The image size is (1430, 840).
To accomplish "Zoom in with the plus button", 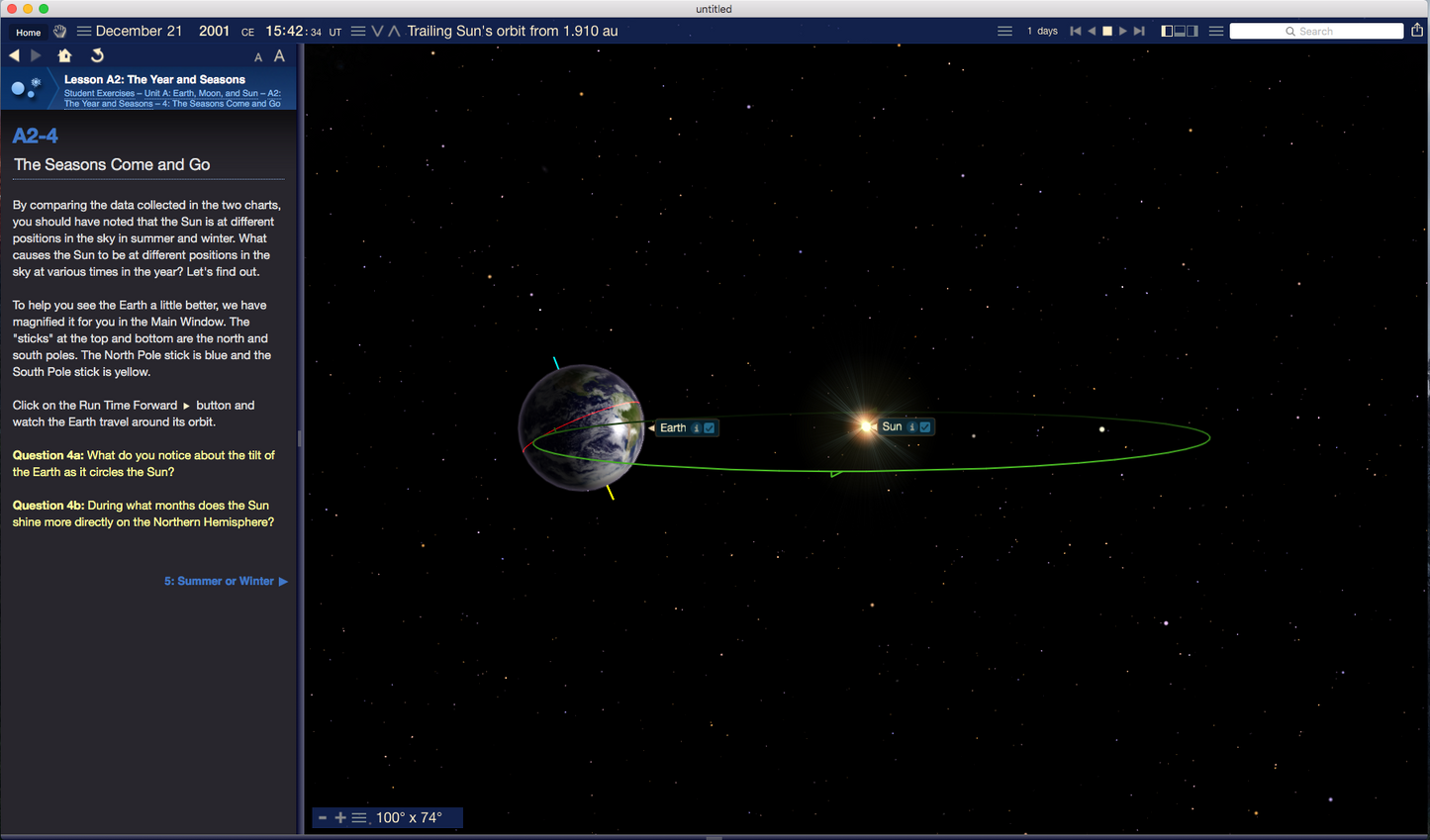I will click(340, 817).
